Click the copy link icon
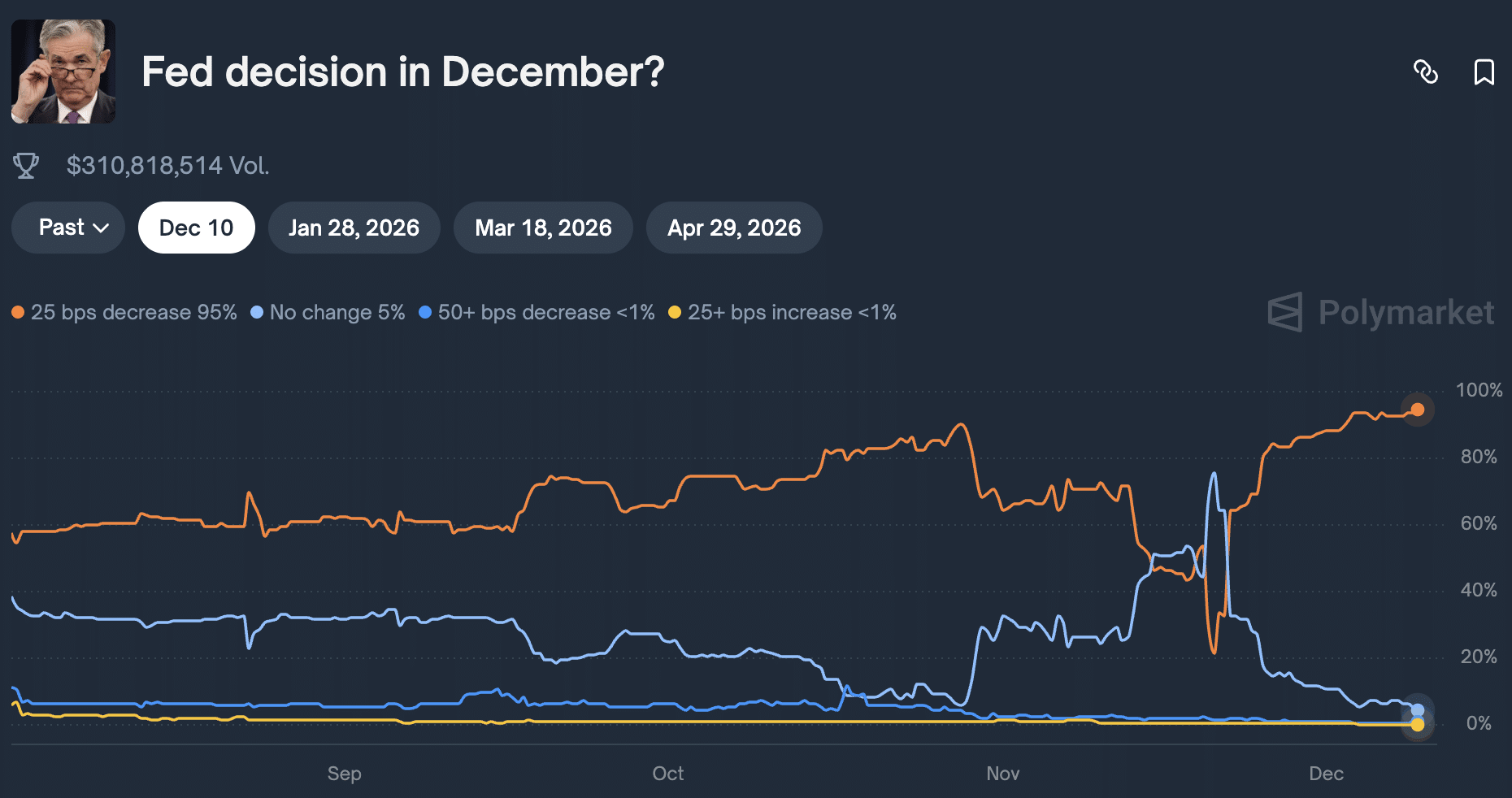Screen dimensions: 1512x798 tap(1427, 73)
